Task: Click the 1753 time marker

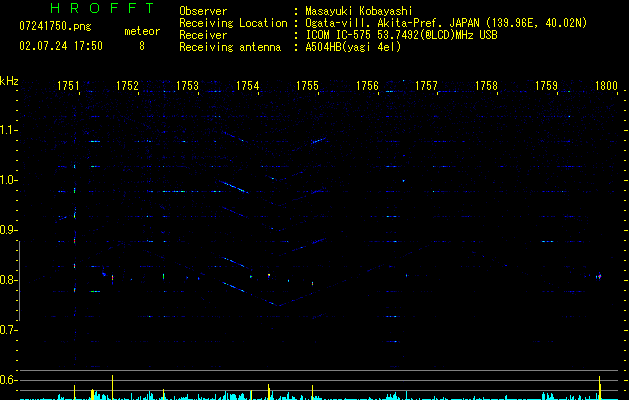Action: point(187,86)
